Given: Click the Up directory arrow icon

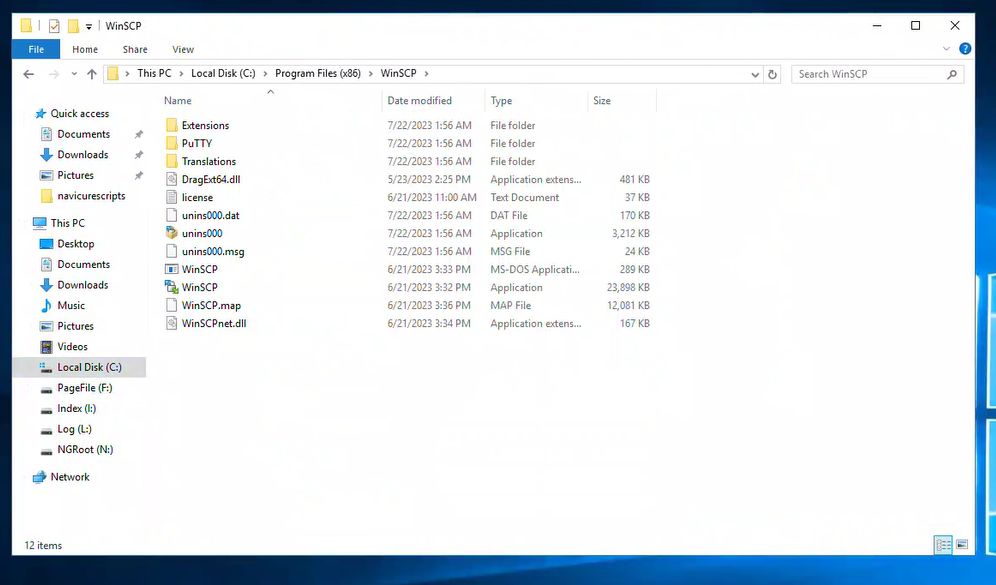Looking at the screenshot, I should pyautogui.click(x=92, y=74).
